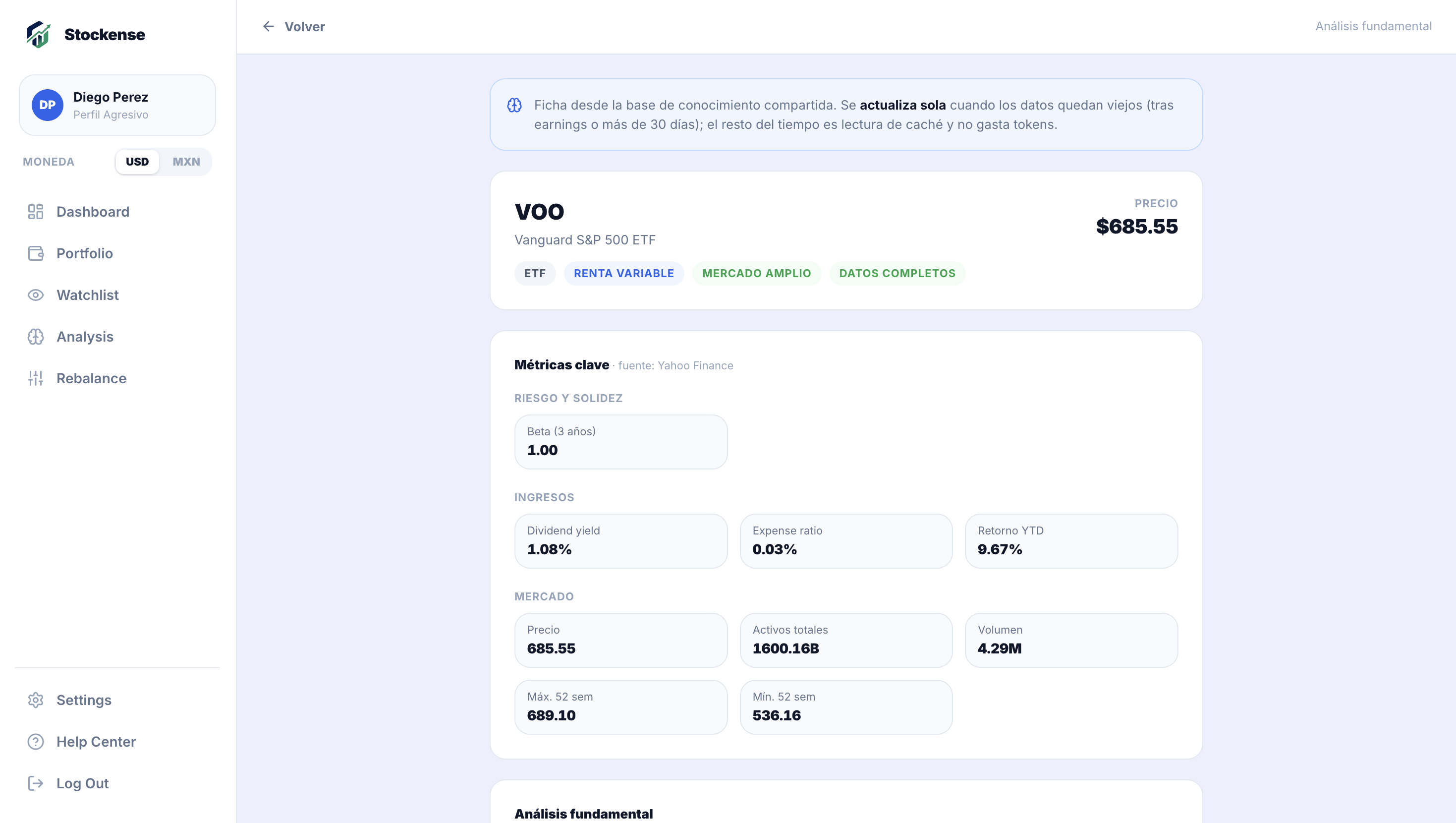Open Diego Perez profile card
This screenshot has width=1456, height=823.
(x=117, y=105)
